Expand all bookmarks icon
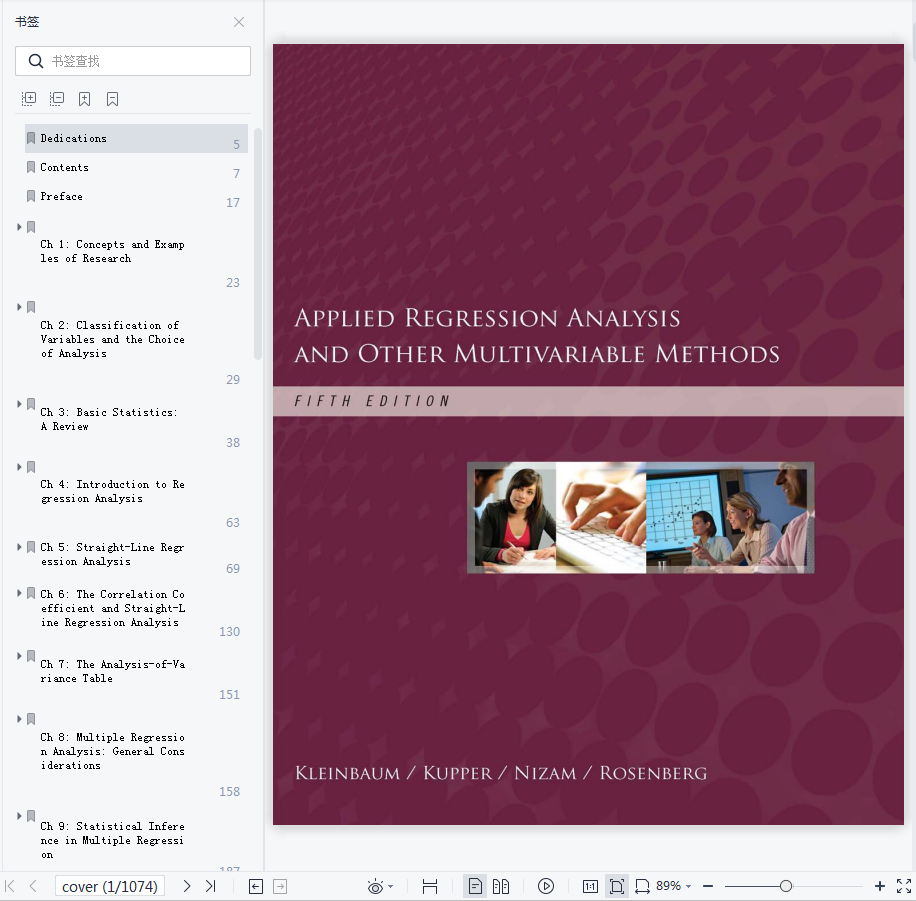 (29, 99)
